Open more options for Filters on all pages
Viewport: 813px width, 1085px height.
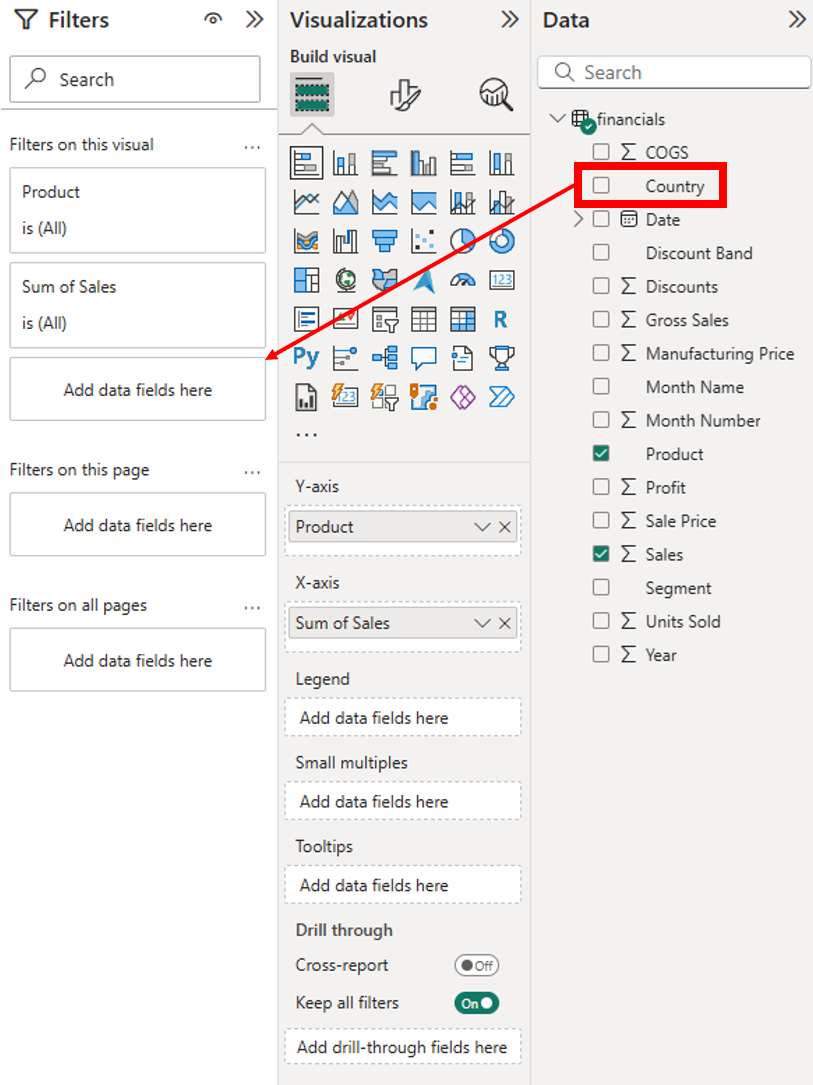coord(253,607)
